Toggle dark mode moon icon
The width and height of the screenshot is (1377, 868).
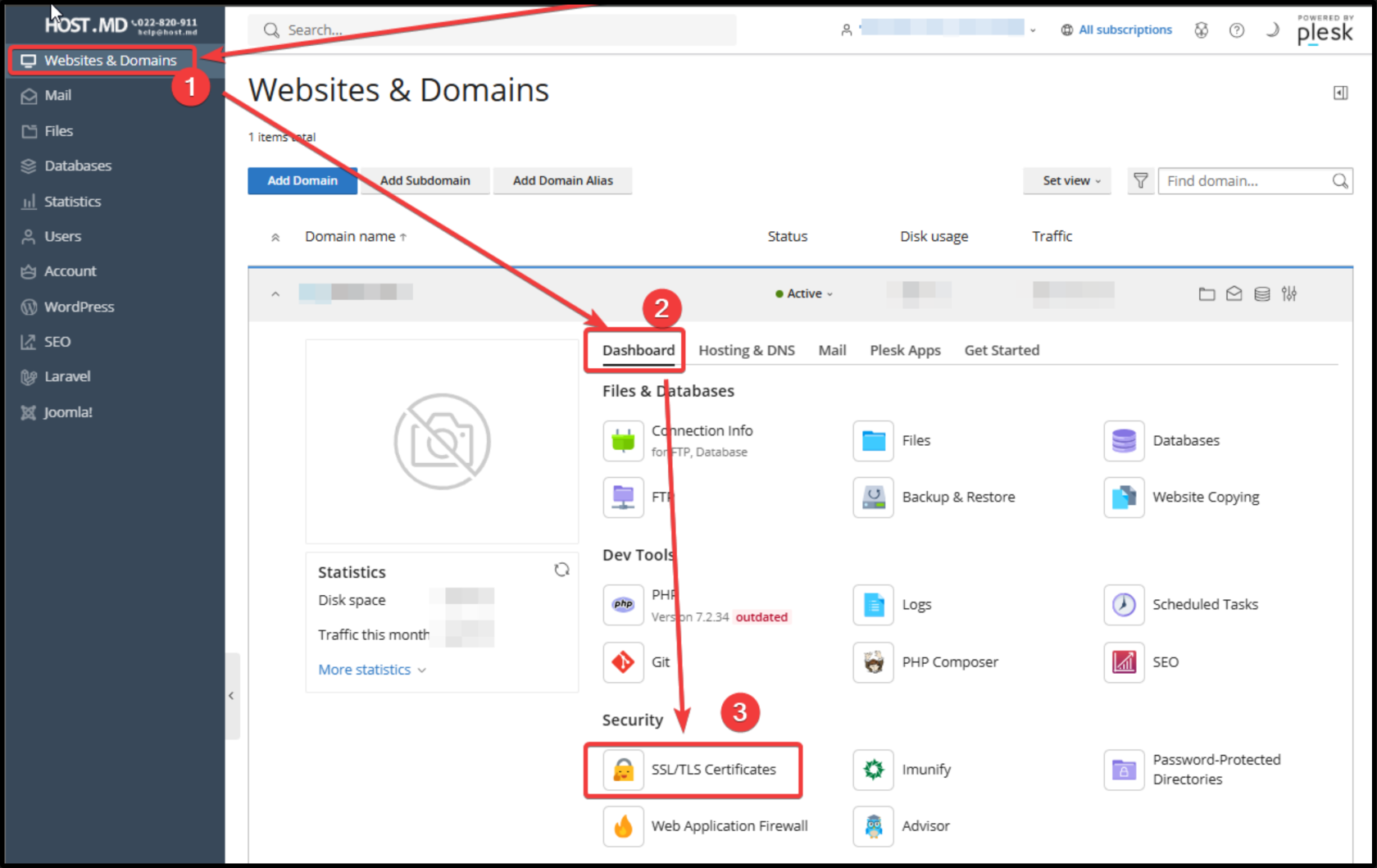pyautogui.click(x=1272, y=30)
